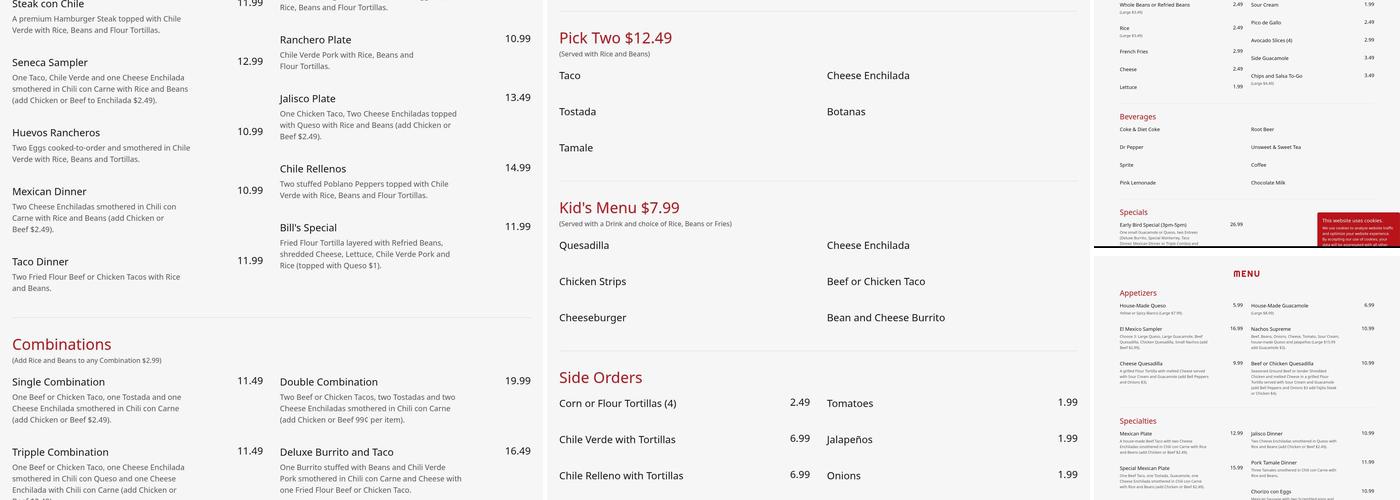This screenshot has height=500, width=1400.
Task: Click the Bill's Special menu entry
Action: 308,228
